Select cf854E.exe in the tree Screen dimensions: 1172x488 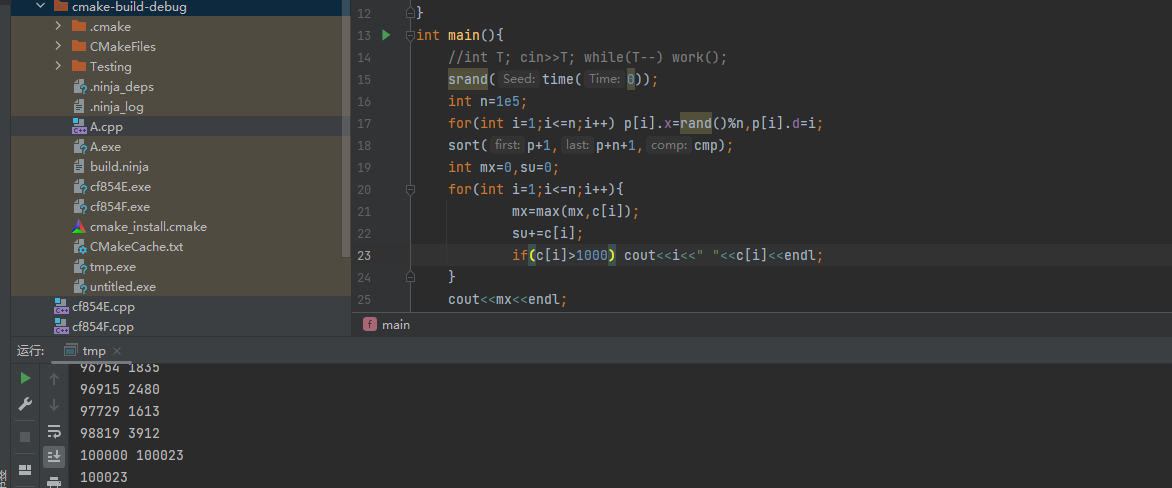coord(120,187)
